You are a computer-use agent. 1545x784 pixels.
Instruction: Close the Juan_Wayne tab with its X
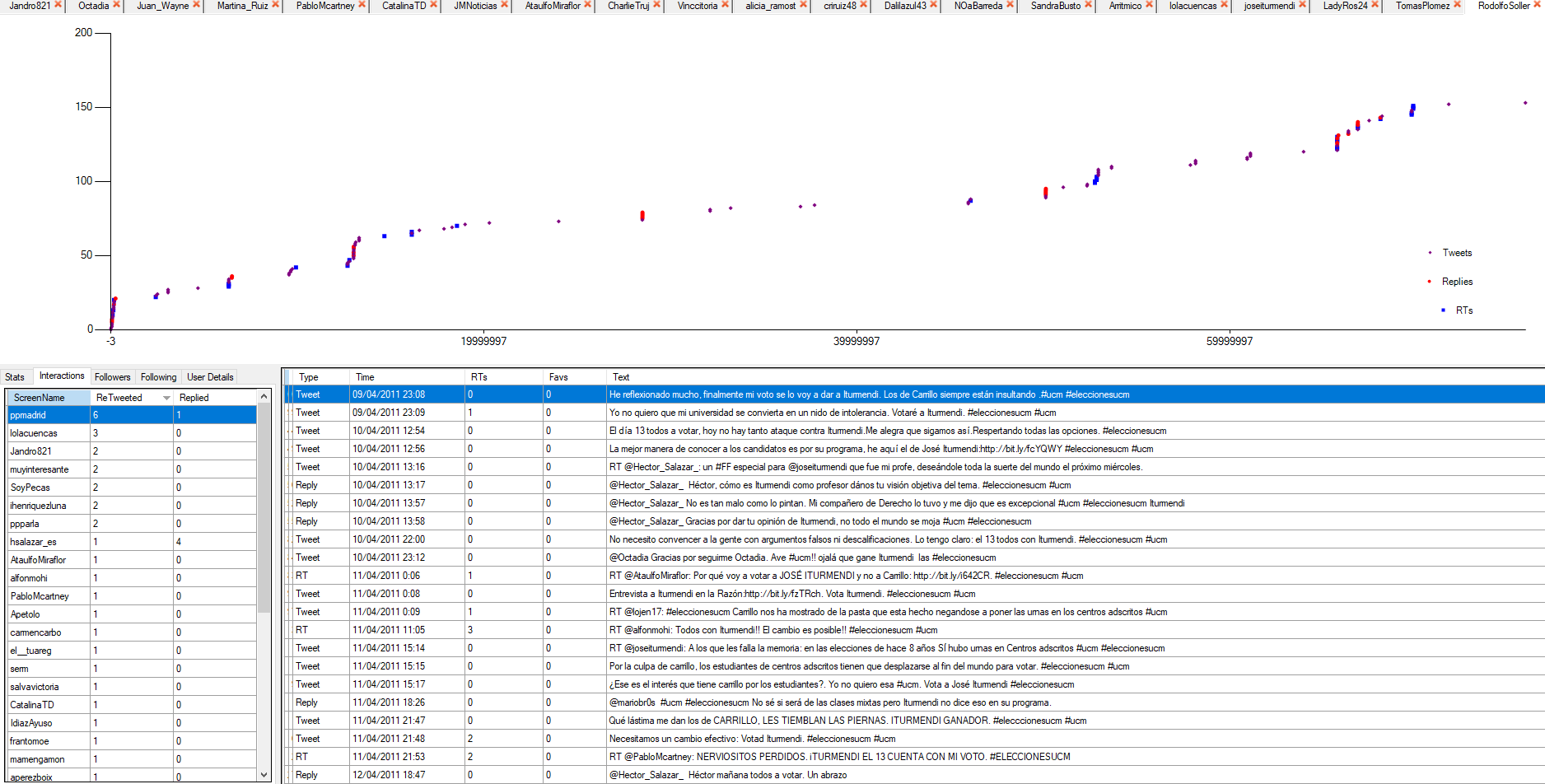pos(196,5)
